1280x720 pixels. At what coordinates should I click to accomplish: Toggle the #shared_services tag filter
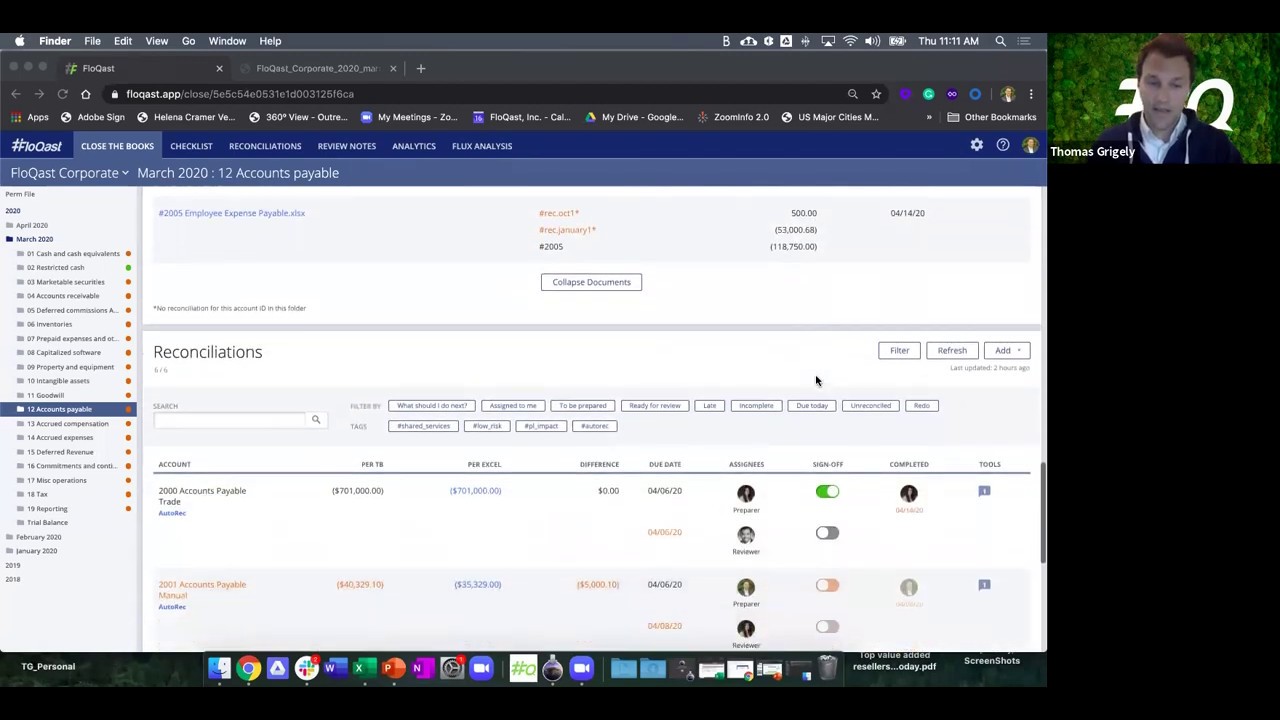[x=424, y=426]
